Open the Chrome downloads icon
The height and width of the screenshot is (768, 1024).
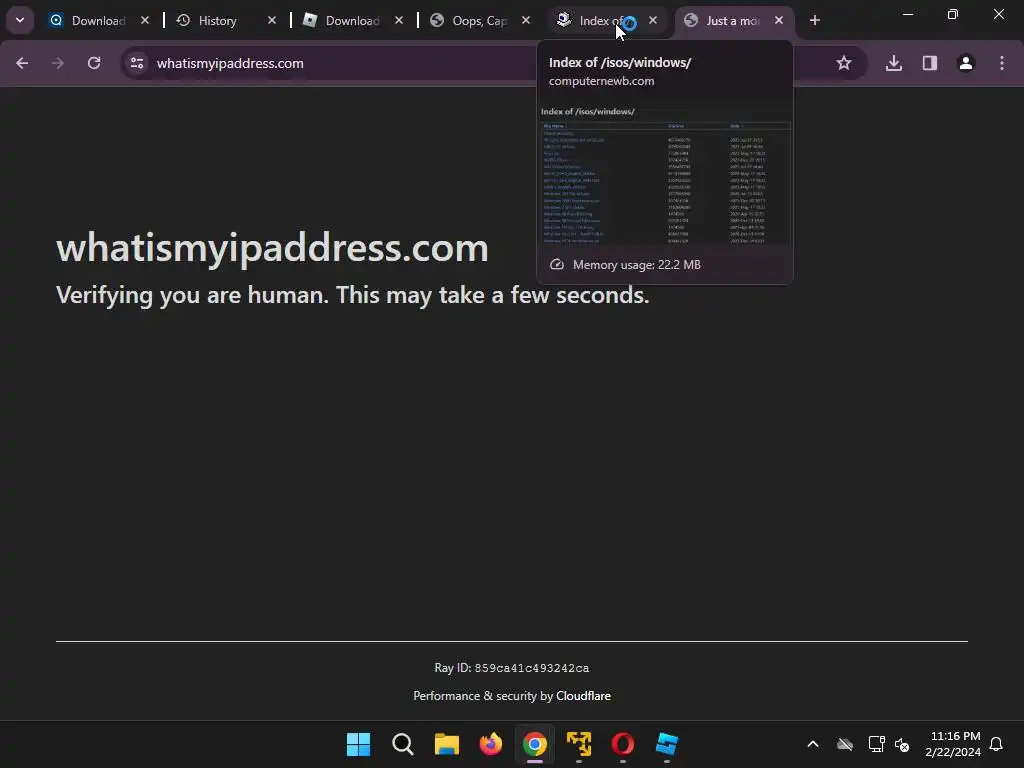[894, 63]
